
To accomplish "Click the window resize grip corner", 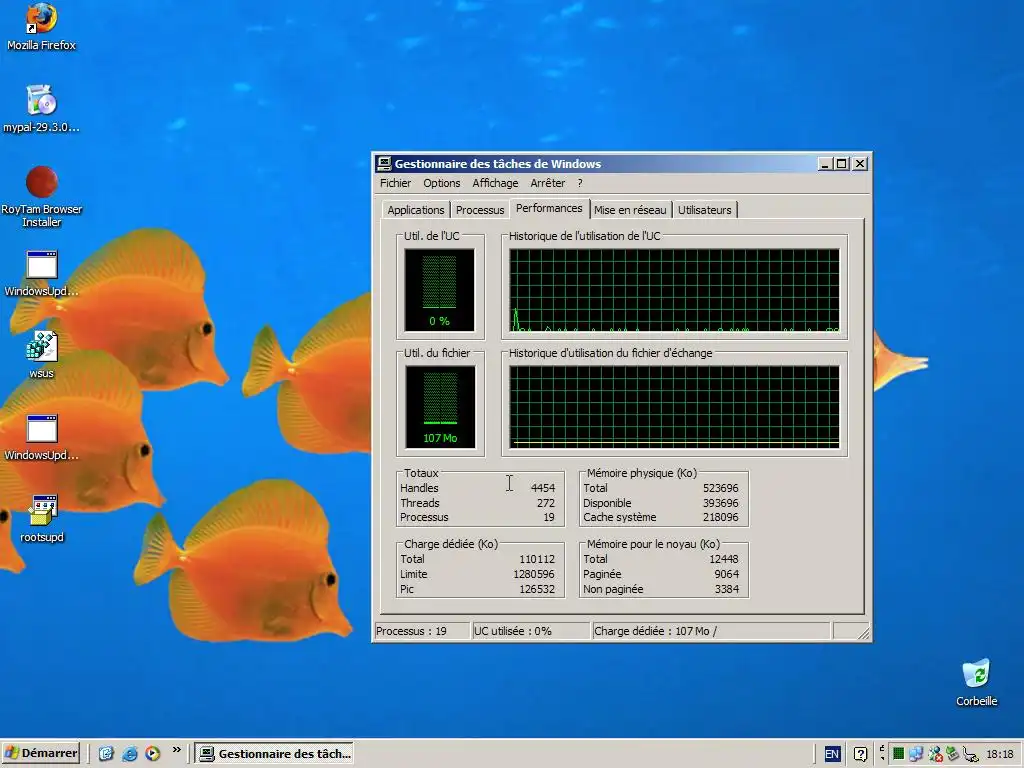I will [862, 632].
